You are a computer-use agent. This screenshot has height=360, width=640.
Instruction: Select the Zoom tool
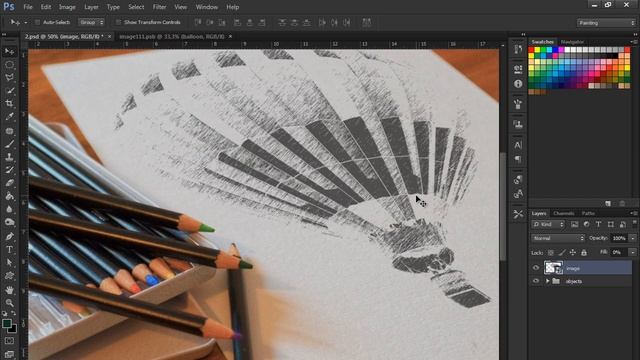(9, 303)
